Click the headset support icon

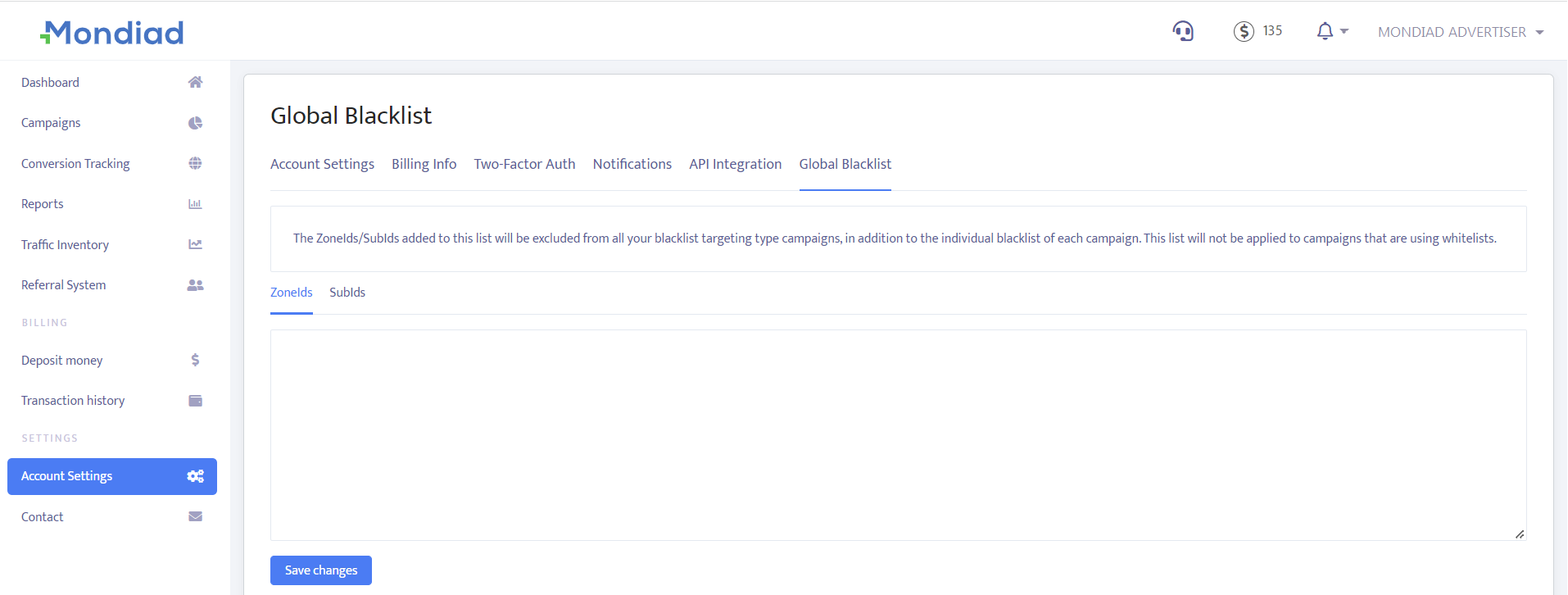(1182, 31)
